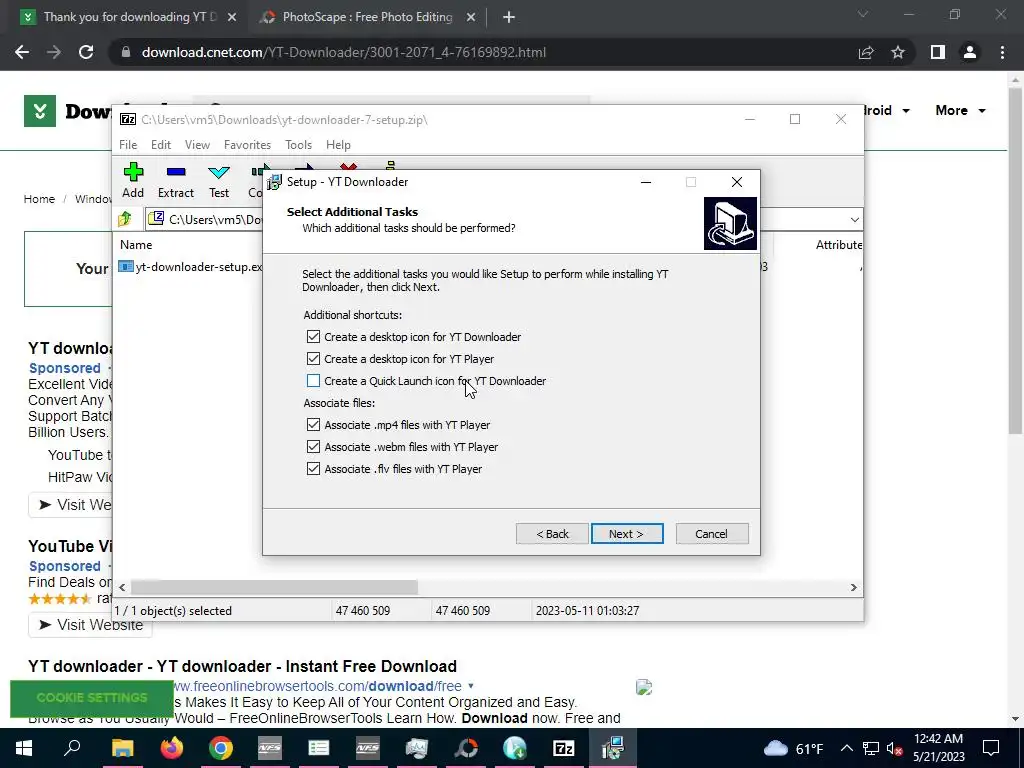Image resolution: width=1024 pixels, height=768 pixels.
Task: Uncheck desktop icon for YT Downloader
Action: pyautogui.click(x=313, y=337)
